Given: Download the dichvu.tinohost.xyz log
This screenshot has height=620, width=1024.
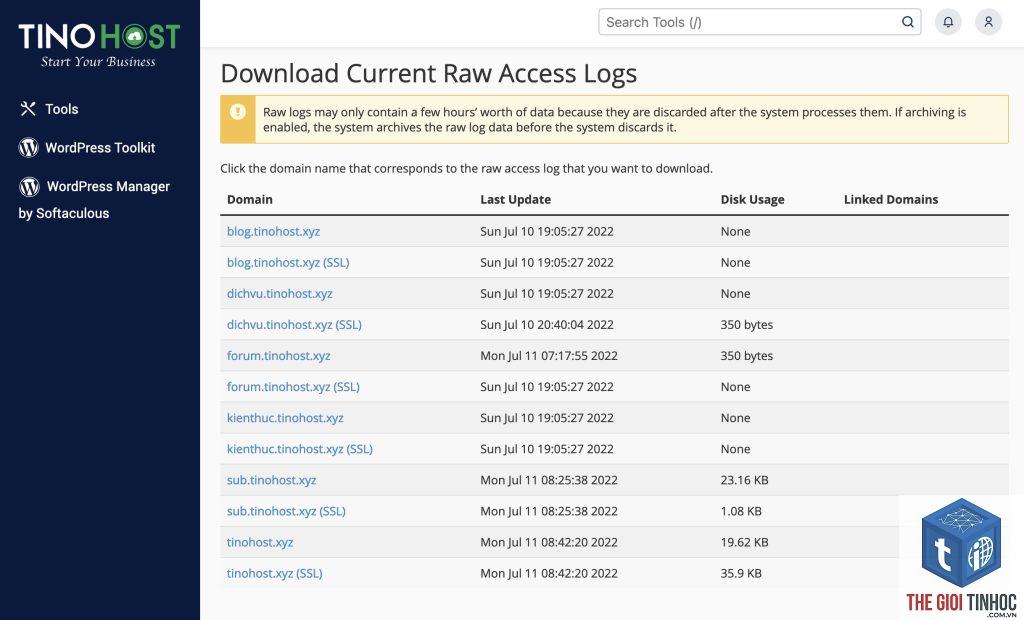Looking at the screenshot, I should [280, 294].
